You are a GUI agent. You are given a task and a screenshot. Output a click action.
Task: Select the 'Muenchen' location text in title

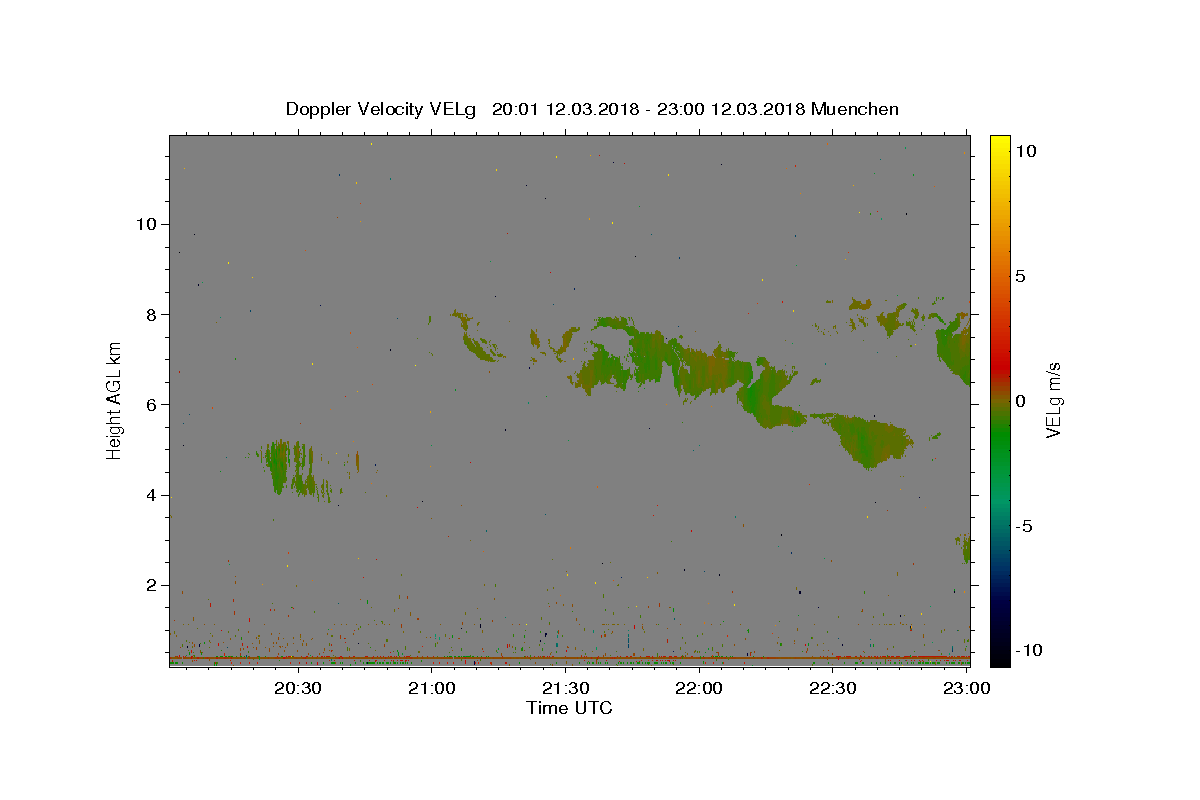click(855, 109)
